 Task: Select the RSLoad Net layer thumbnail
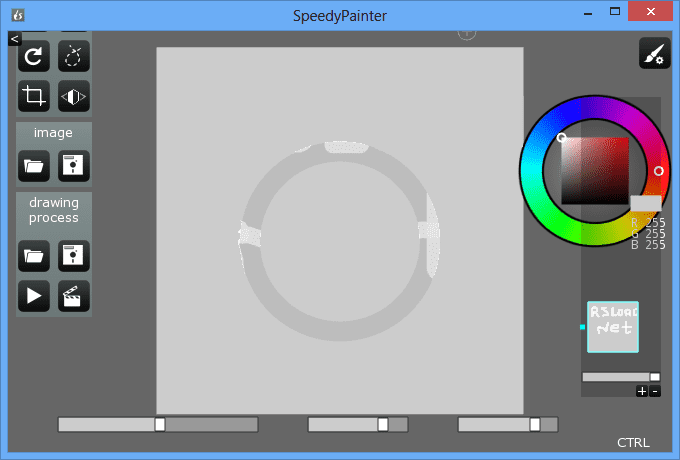612,327
